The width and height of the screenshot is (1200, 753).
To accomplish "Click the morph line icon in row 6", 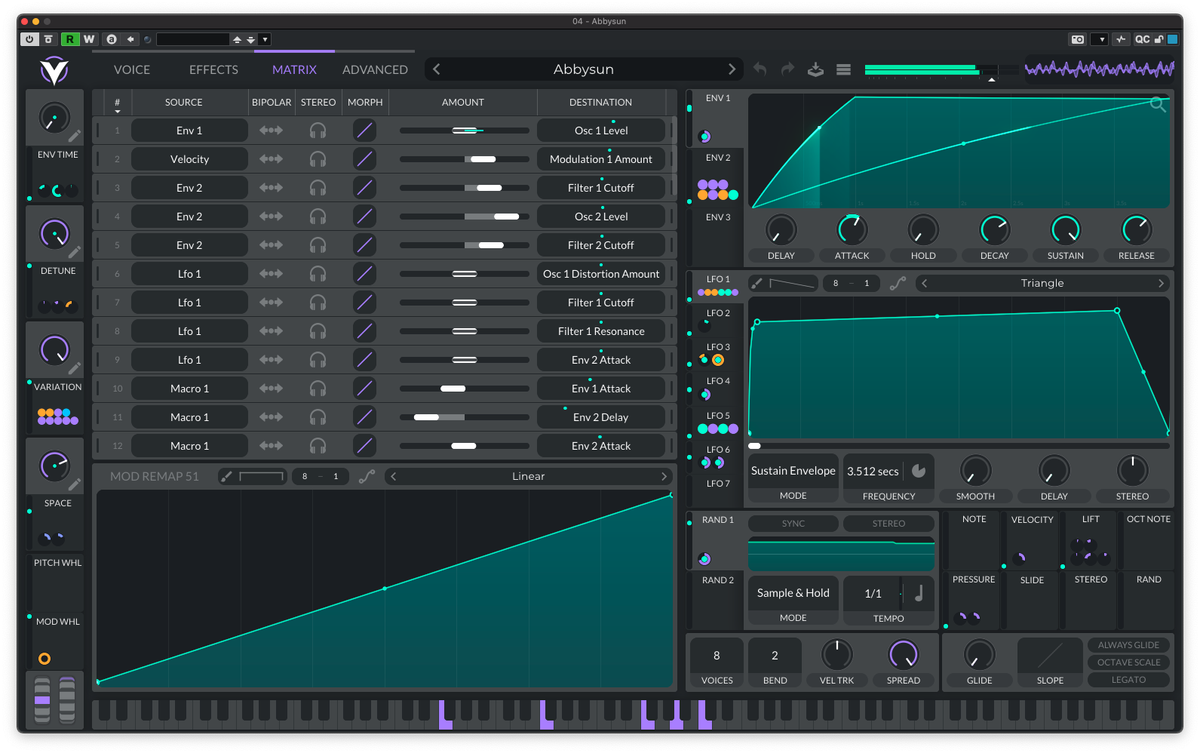I will (x=365, y=273).
